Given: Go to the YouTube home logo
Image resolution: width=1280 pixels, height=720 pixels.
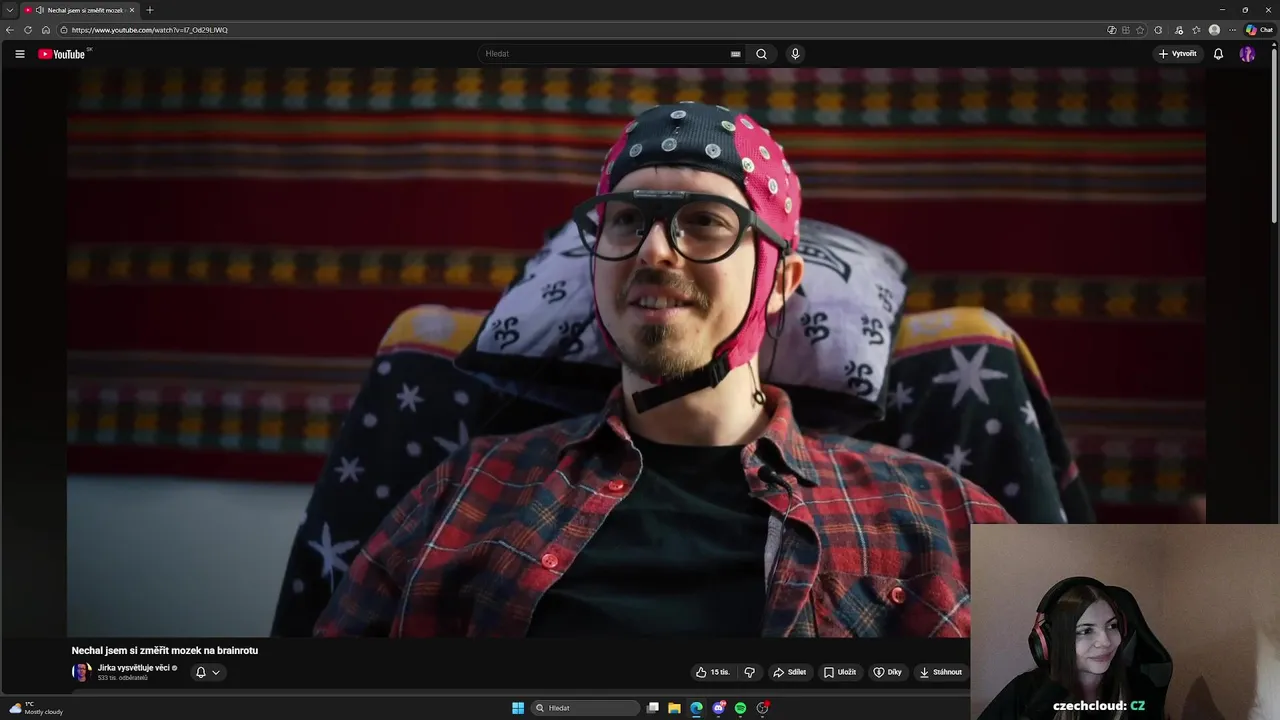Looking at the screenshot, I should pos(62,54).
